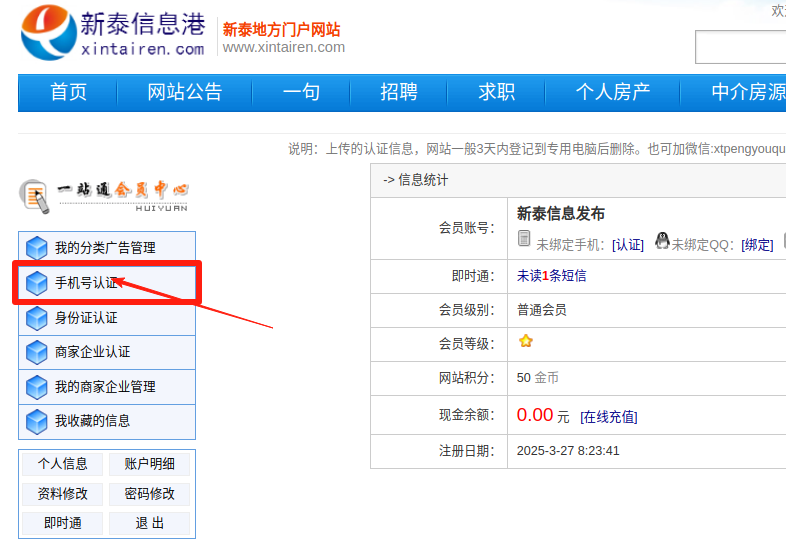Screen dimensions: 786x546
Task: Click the 新泰信息发布 account name
Action: pos(560,214)
